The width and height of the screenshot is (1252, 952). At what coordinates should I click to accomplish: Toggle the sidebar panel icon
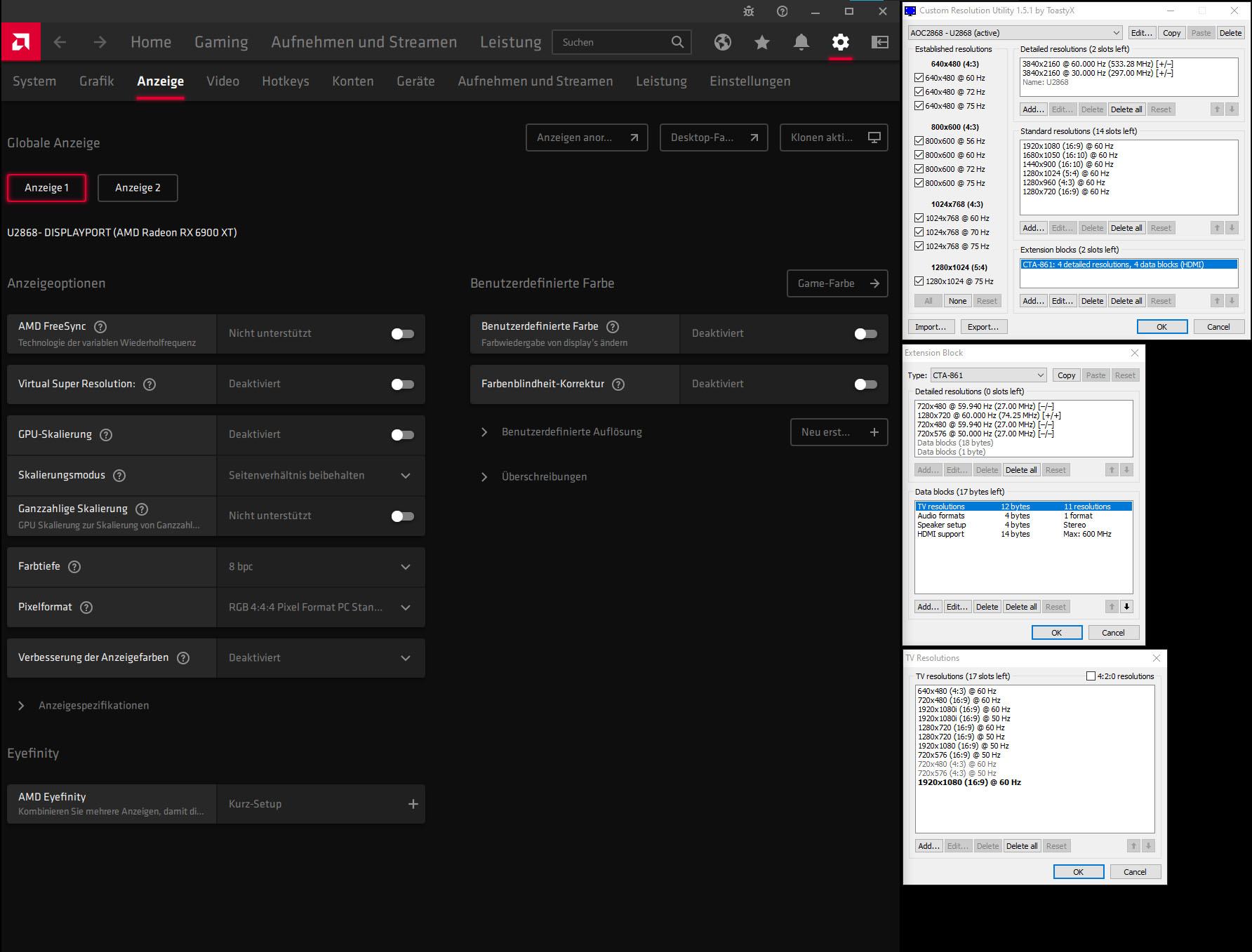pyautogui.click(x=879, y=42)
